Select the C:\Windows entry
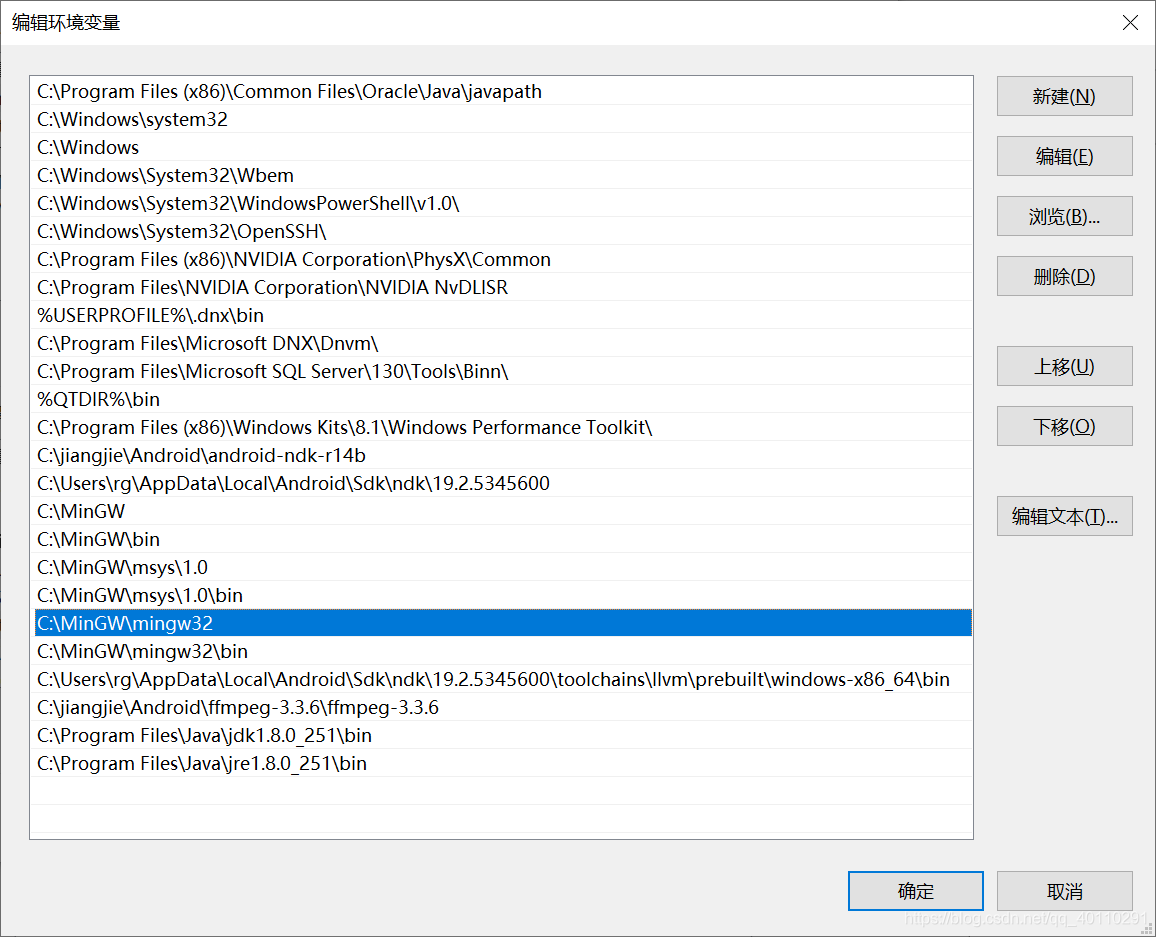Screen dimensions: 1156x937 pyautogui.click(x=503, y=147)
